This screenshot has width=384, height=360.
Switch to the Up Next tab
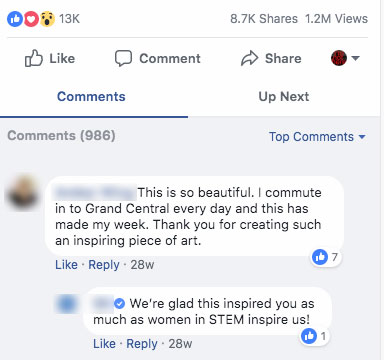(x=284, y=97)
